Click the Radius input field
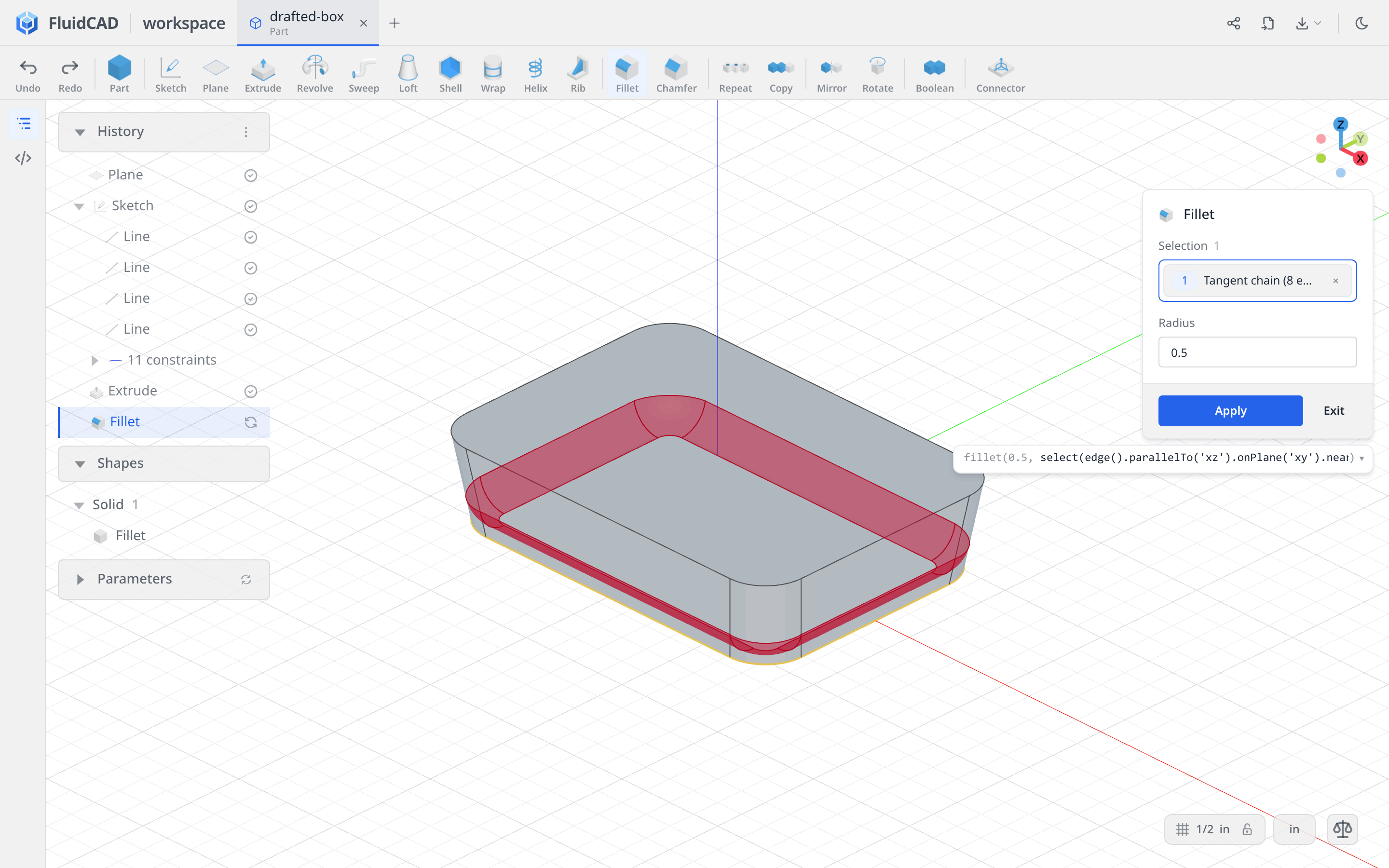 pos(1257,352)
